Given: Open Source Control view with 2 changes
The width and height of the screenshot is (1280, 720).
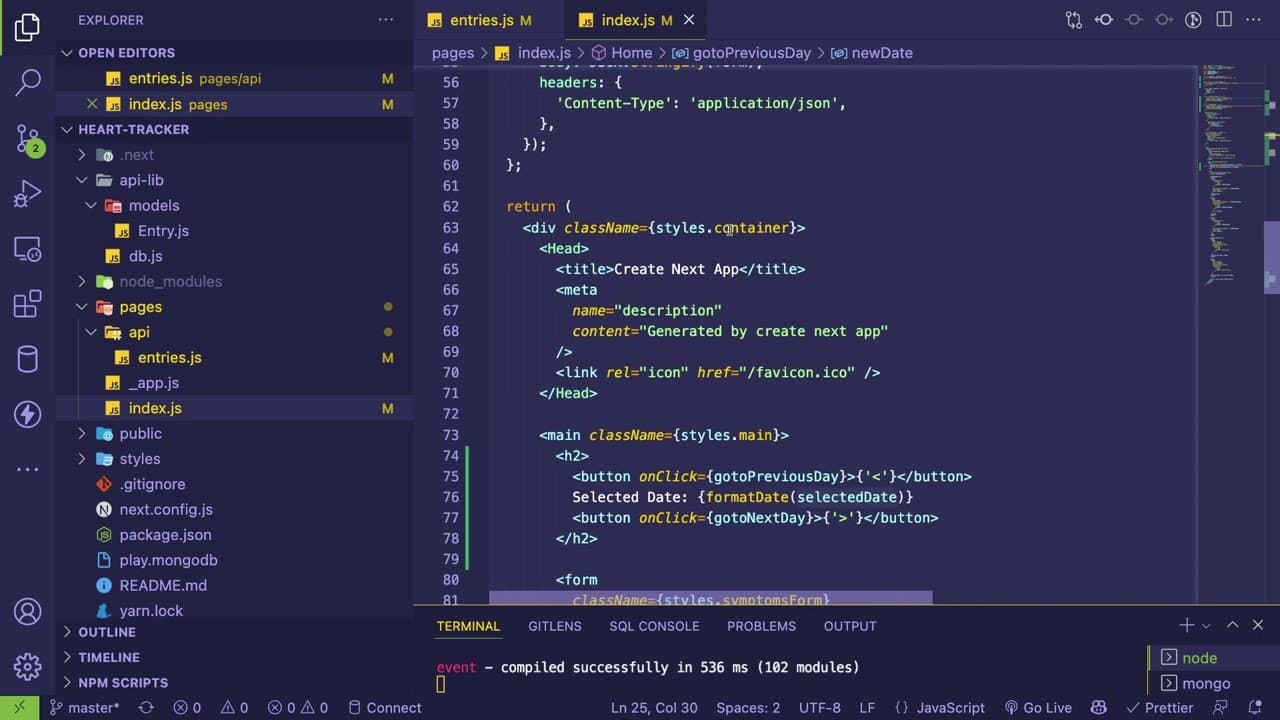Looking at the screenshot, I should coord(28,138).
